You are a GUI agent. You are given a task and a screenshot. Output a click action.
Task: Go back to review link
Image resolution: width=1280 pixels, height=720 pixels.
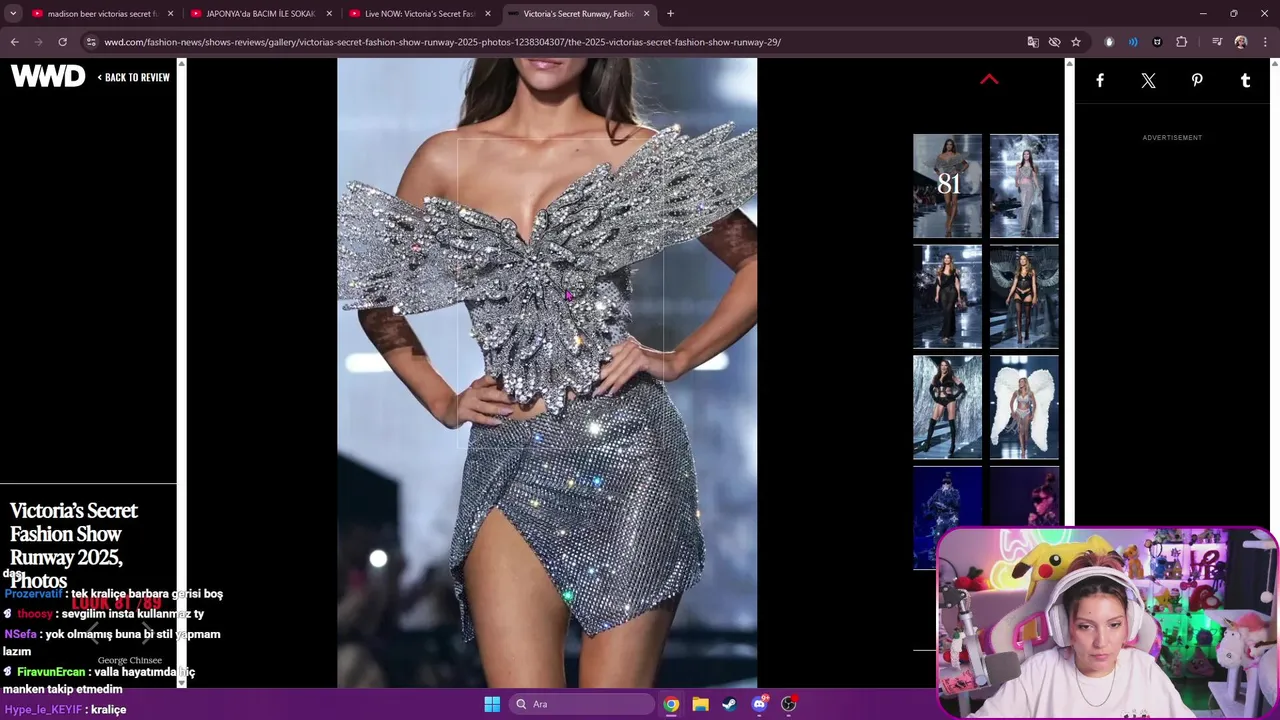[x=134, y=77]
